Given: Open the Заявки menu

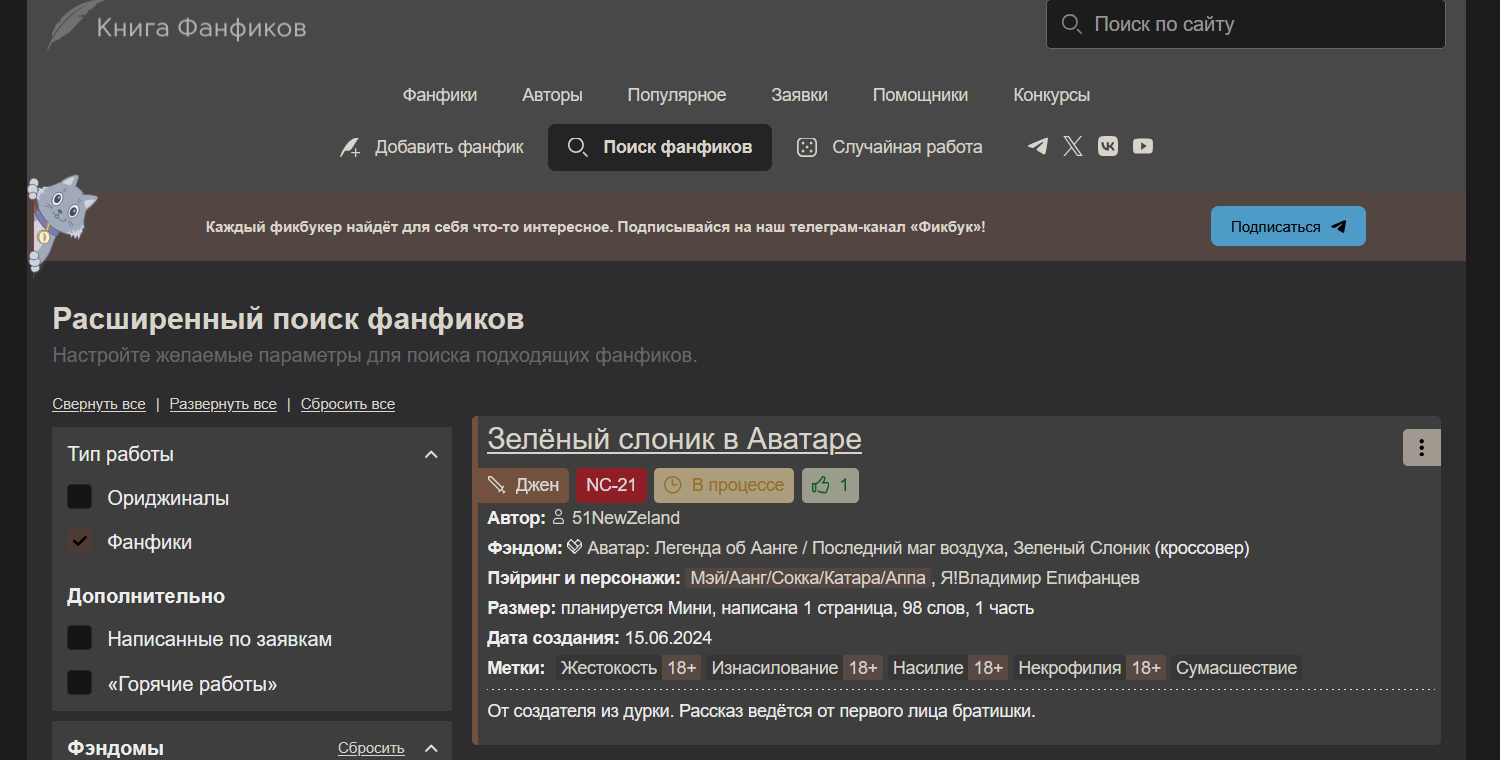Looking at the screenshot, I should [x=799, y=95].
